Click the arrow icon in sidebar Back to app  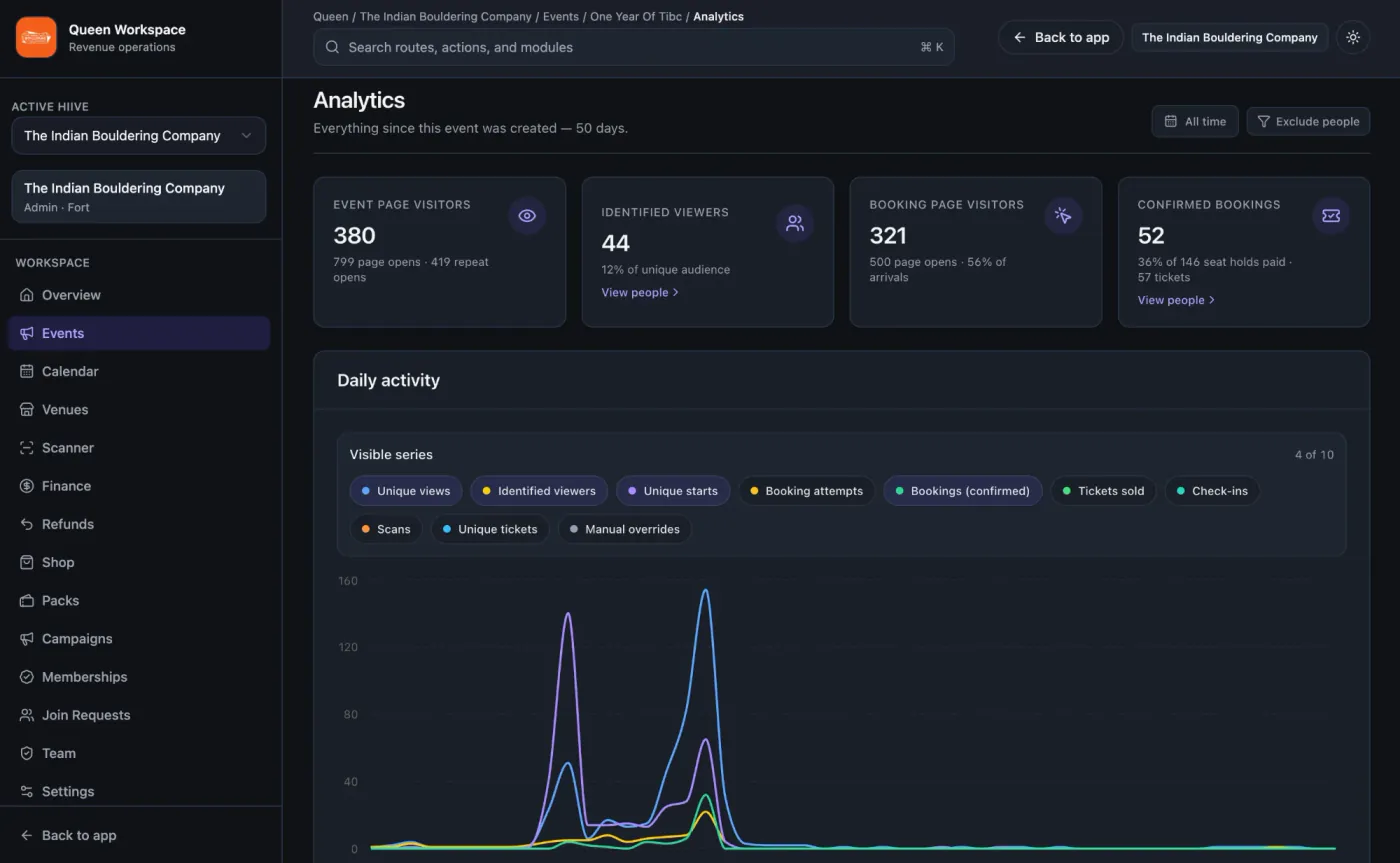pos(27,835)
